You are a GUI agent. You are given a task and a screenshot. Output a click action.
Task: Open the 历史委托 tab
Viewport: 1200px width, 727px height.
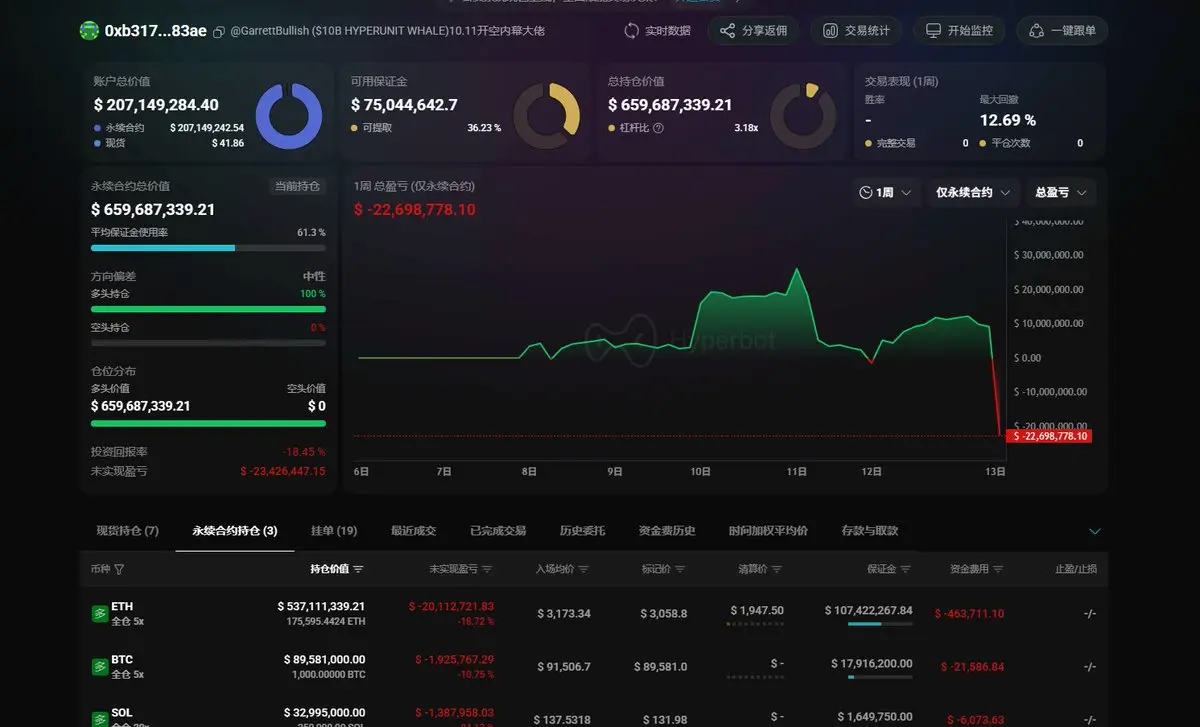coord(582,531)
